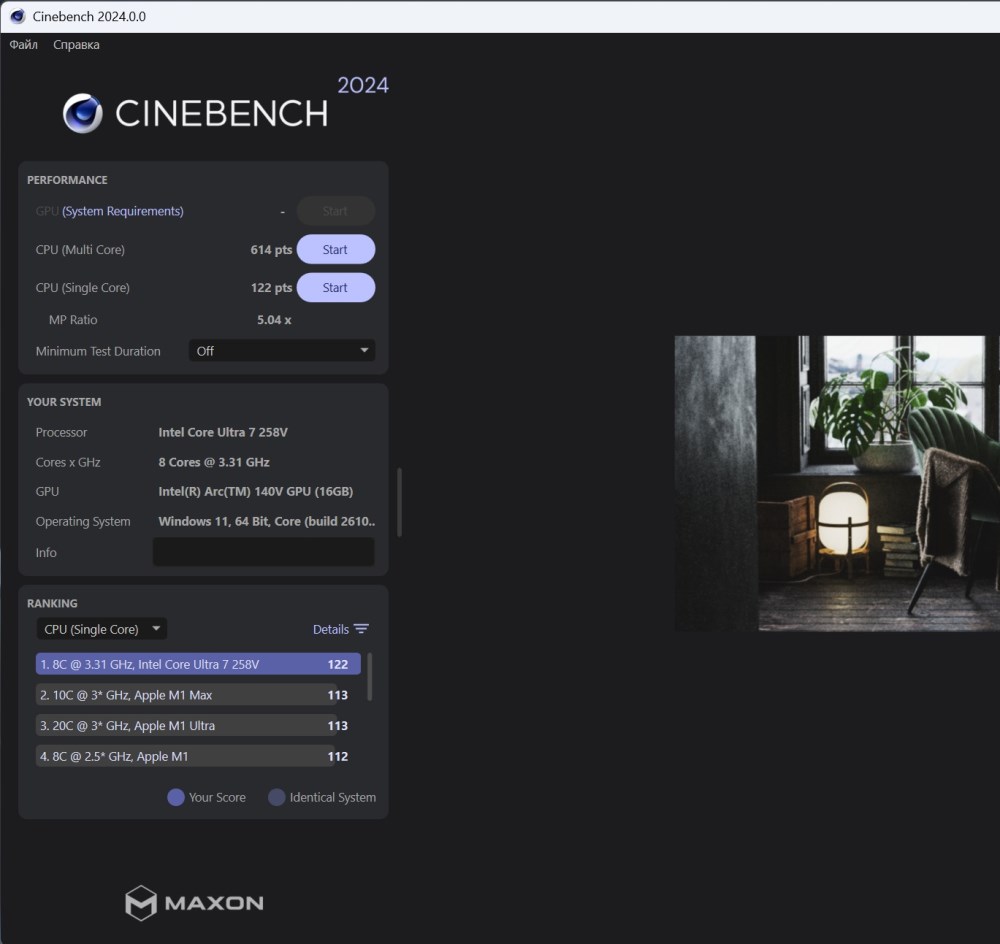Click the Your Score legend circle
This screenshot has width=1000, height=944.
[176, 797]
